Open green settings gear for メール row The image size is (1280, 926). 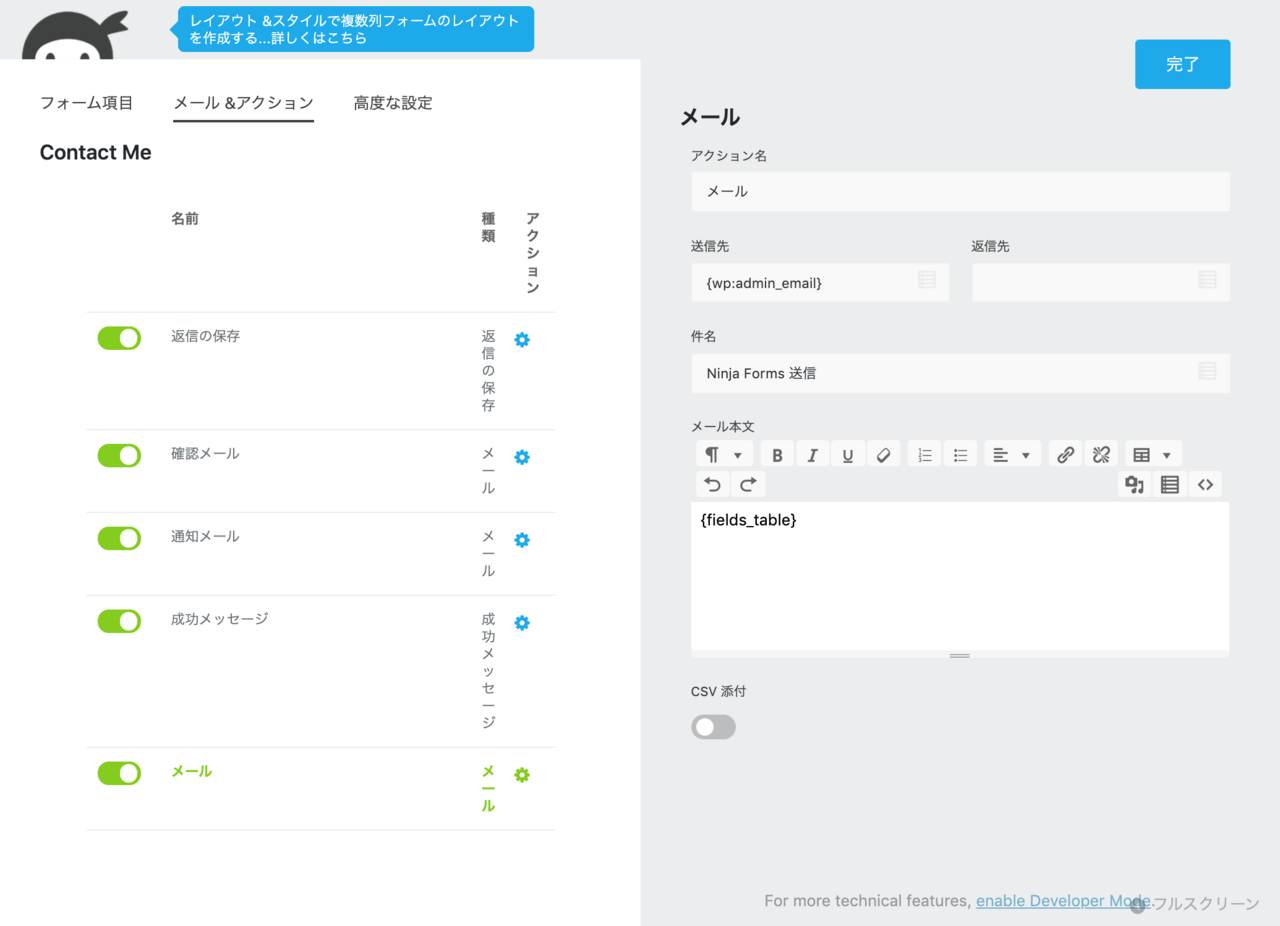tap(522, 775)
